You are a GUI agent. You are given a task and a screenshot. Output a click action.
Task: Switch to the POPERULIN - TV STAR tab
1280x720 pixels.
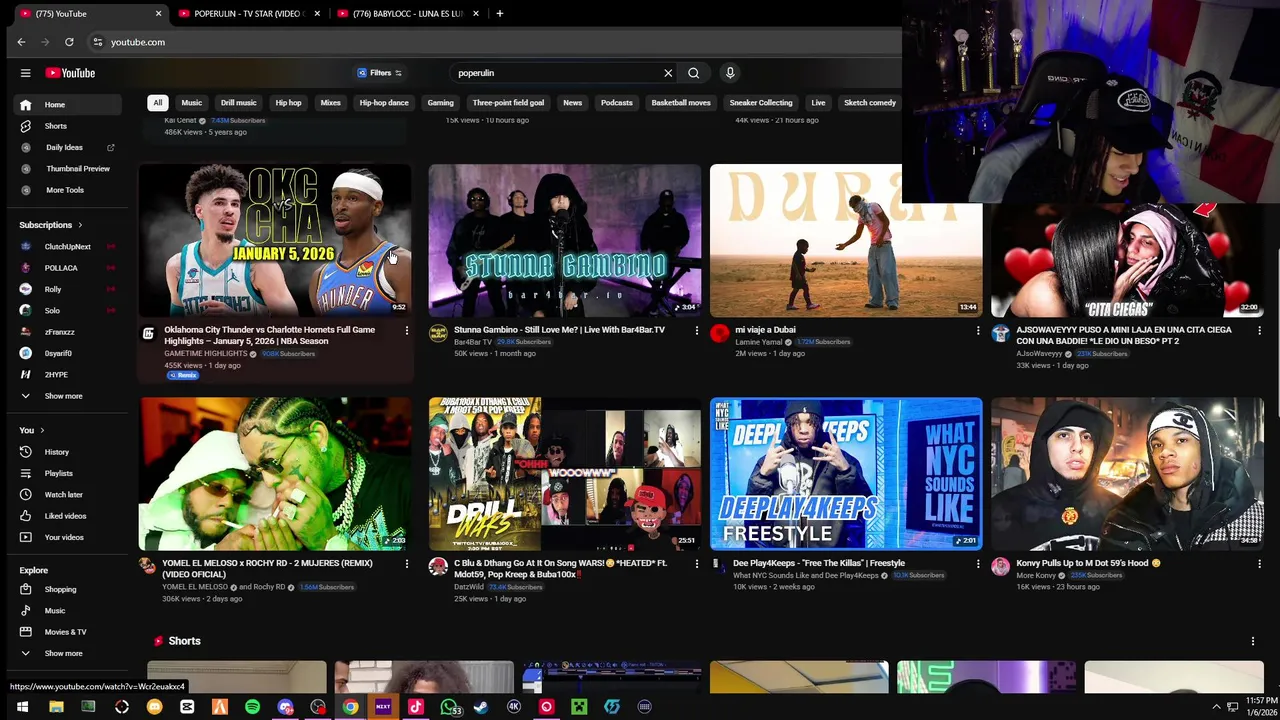tap(247, 14)
